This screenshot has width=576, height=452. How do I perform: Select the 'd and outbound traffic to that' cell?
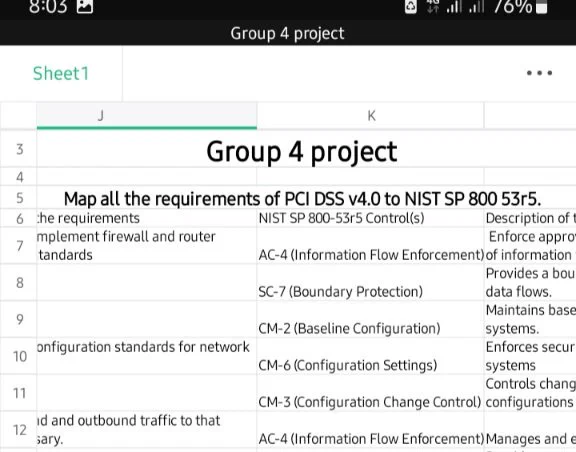(147, 430)
